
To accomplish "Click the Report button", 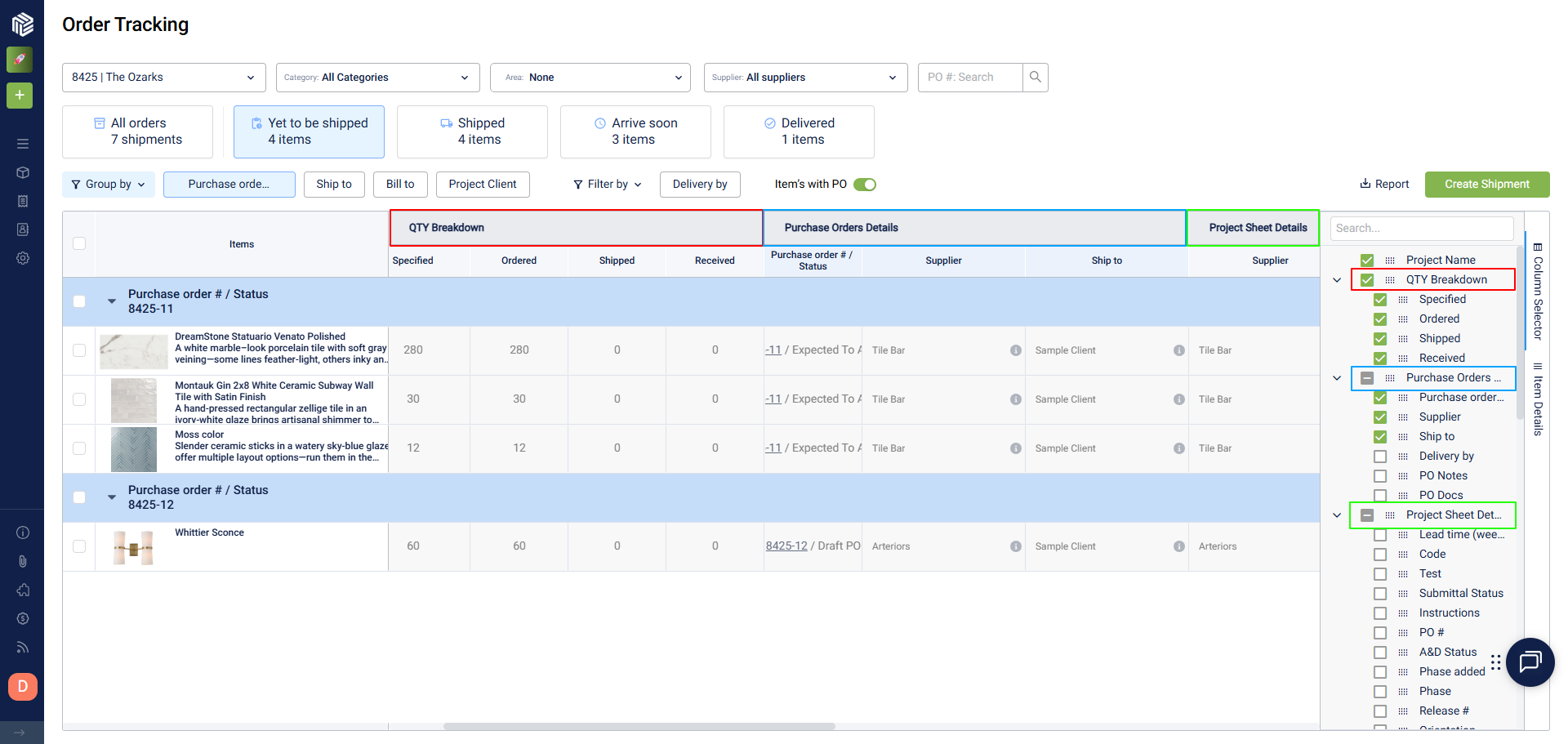I will point(1384,185).
